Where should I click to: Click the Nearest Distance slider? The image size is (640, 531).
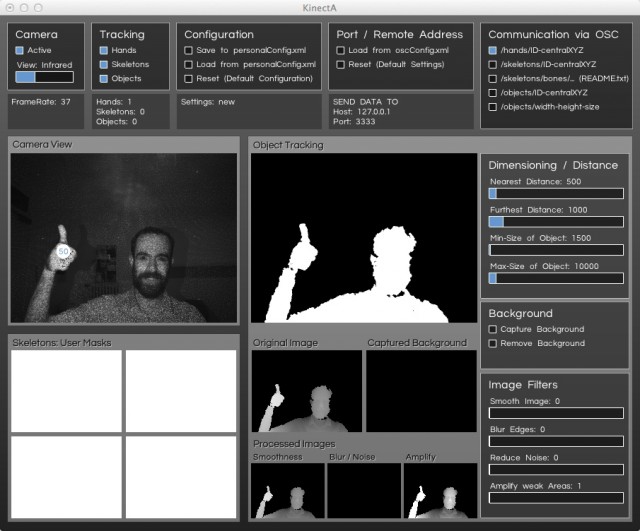[x=555, y=194]
